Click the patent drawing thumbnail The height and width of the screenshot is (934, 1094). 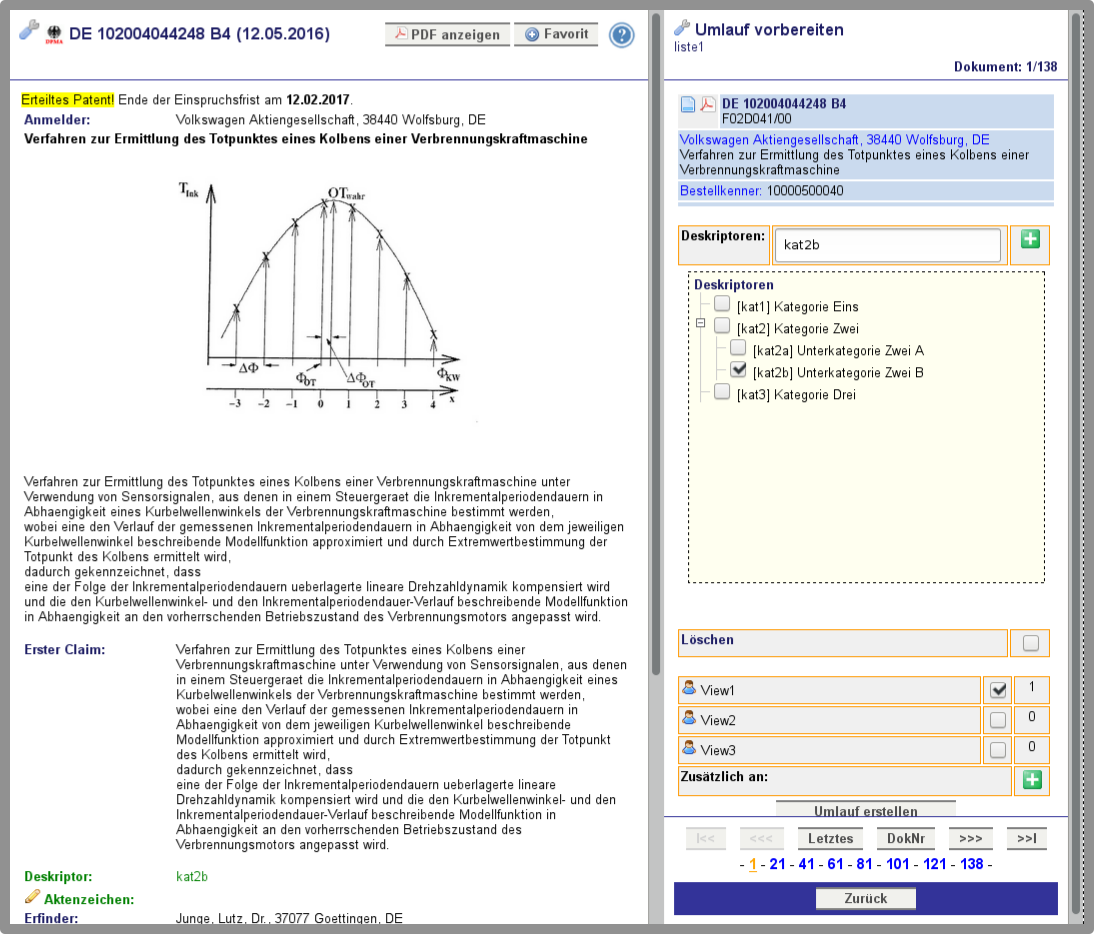321,296
